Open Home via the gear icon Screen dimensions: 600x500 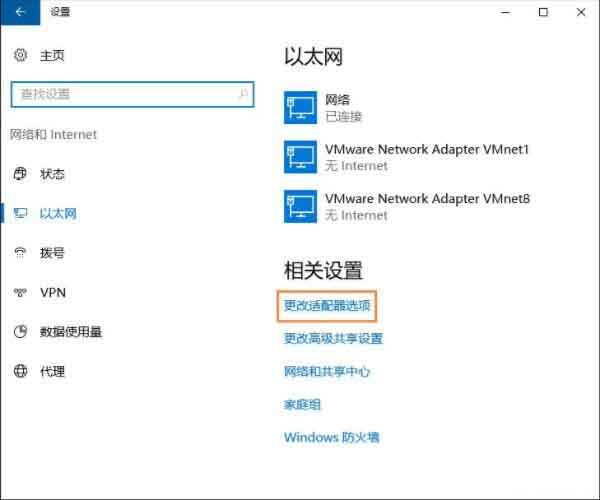(20, 55)
